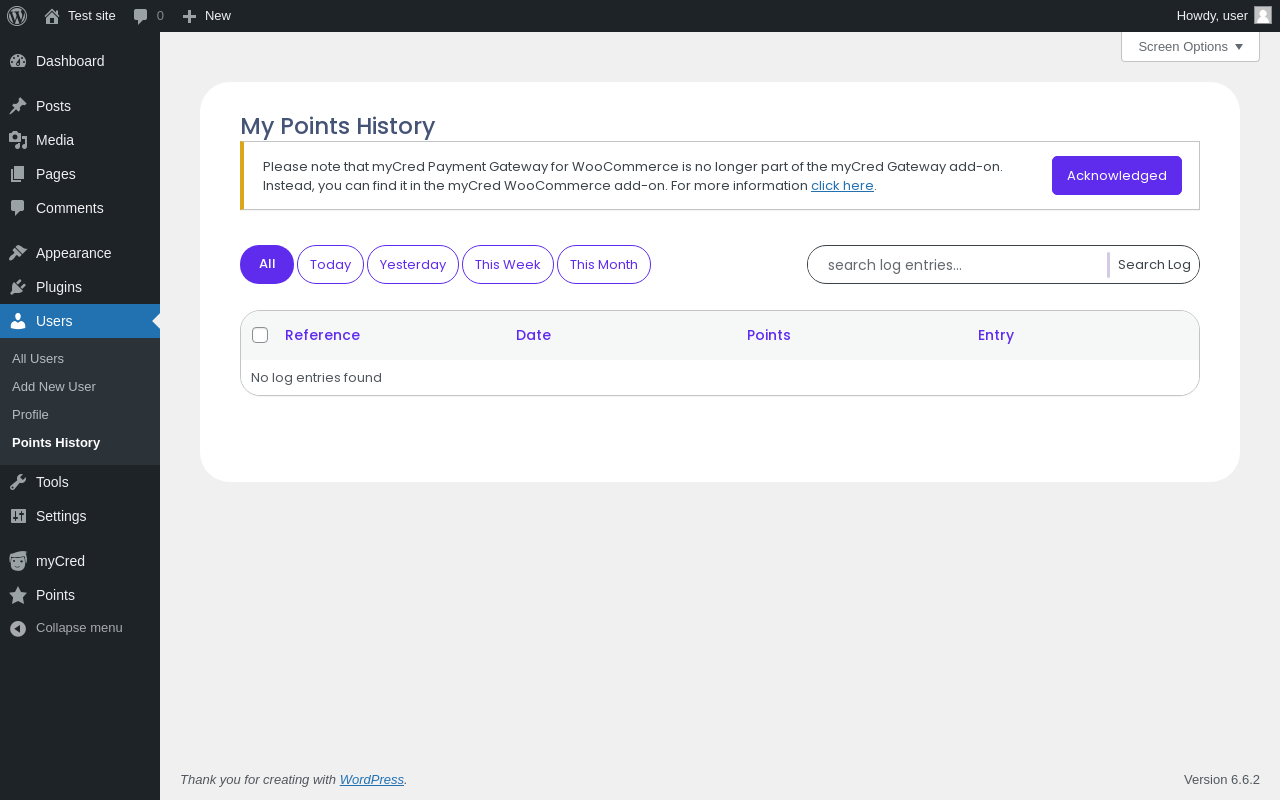Open Add New User submenu item
The image size is (1280, 800).
point(54,387)
